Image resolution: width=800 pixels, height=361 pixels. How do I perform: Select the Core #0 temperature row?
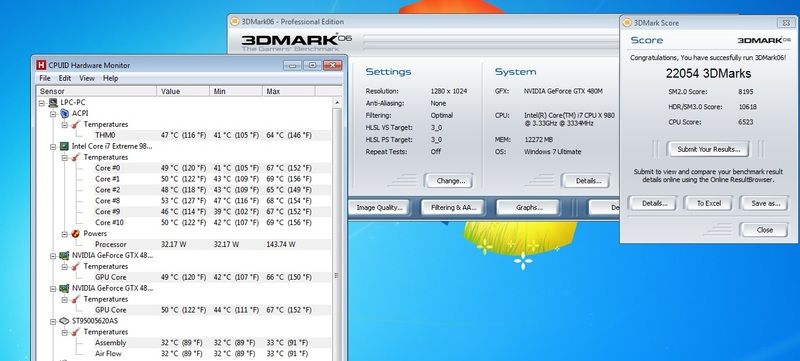184,168
